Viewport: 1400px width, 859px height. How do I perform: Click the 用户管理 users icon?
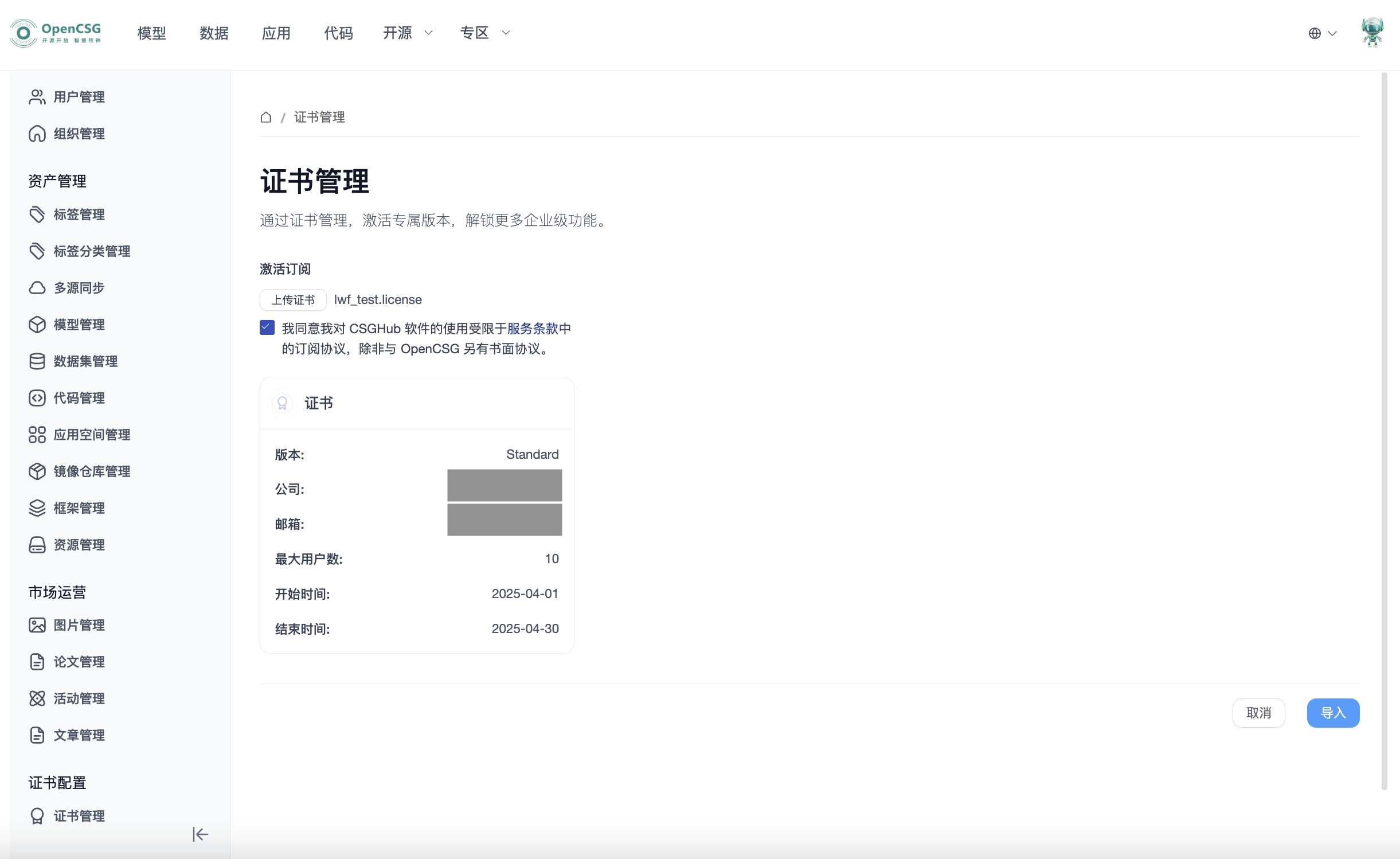click(x=37, y=97)
